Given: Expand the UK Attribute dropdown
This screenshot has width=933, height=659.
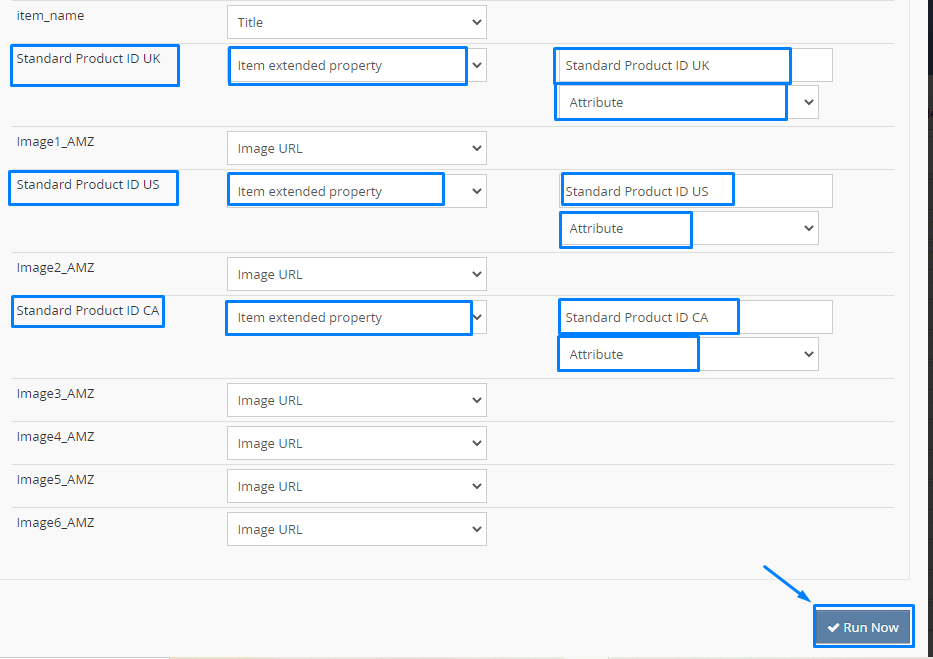Looking at the screenshot, I should pos(687,102).
